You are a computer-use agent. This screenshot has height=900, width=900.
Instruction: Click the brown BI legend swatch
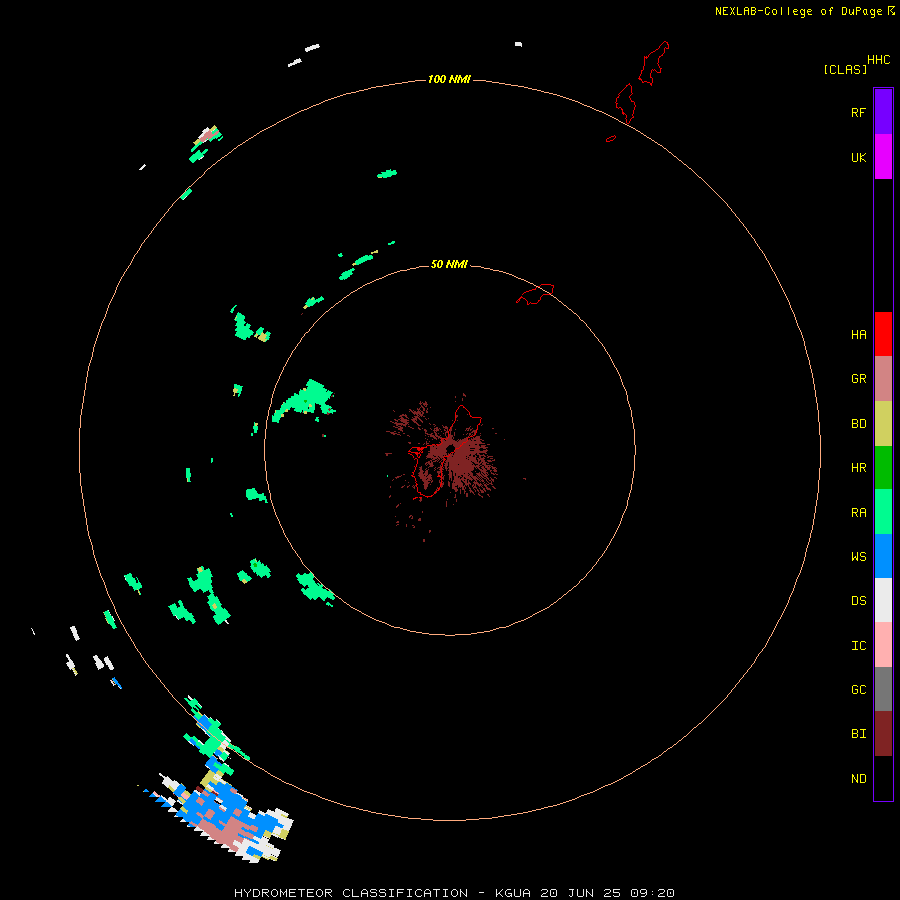click(883, 734)
